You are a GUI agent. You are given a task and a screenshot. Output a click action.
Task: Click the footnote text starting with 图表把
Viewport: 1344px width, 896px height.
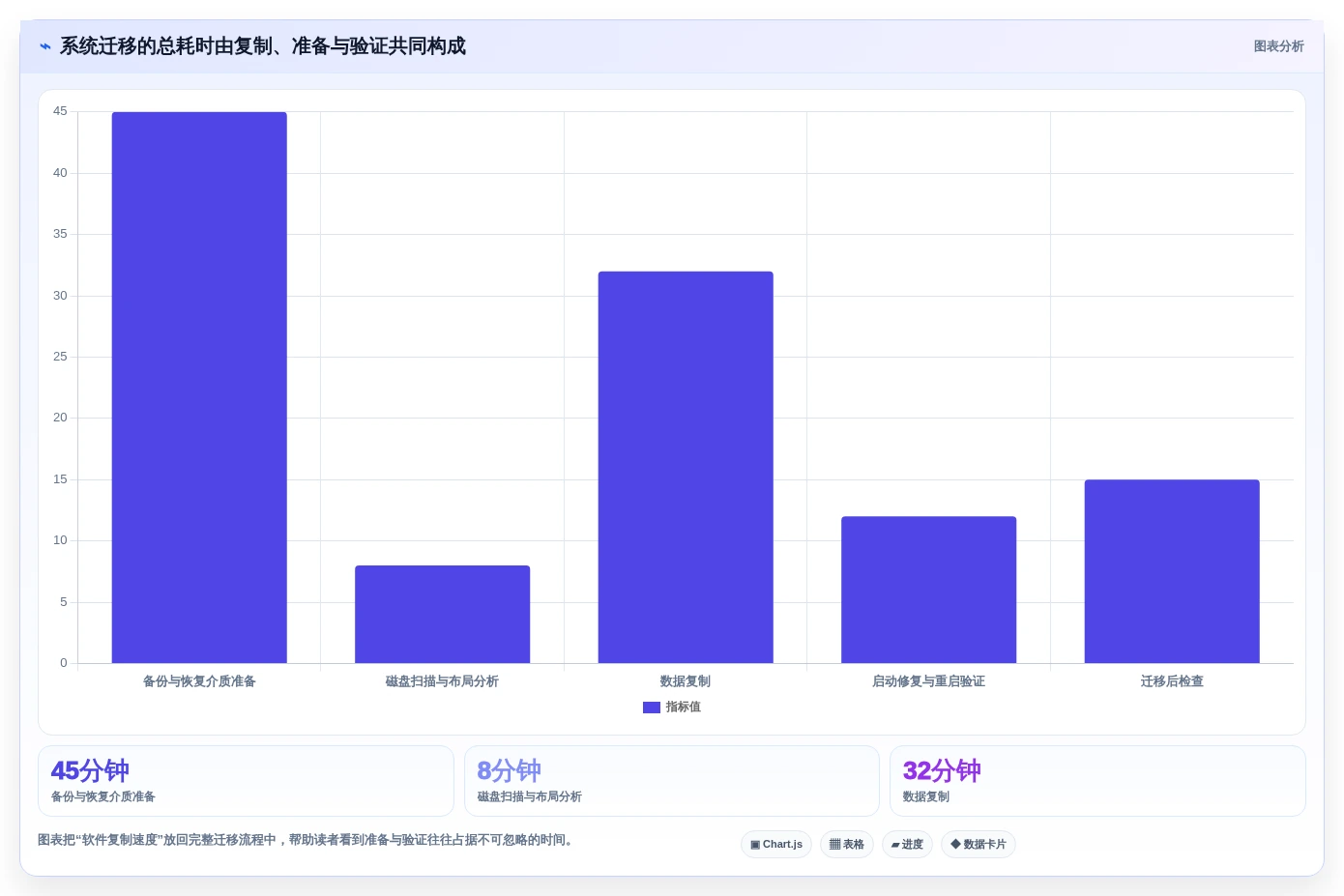[x=307, y=840]
